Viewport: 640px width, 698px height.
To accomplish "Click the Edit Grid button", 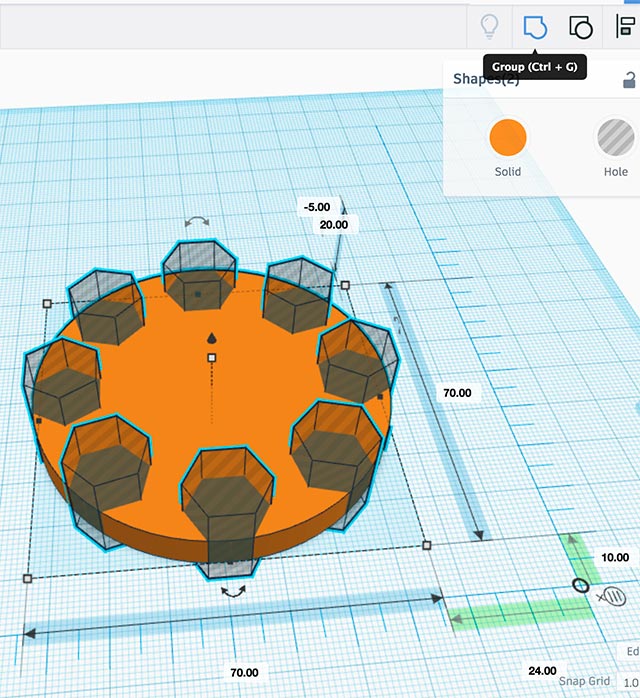I will point(632,651).
